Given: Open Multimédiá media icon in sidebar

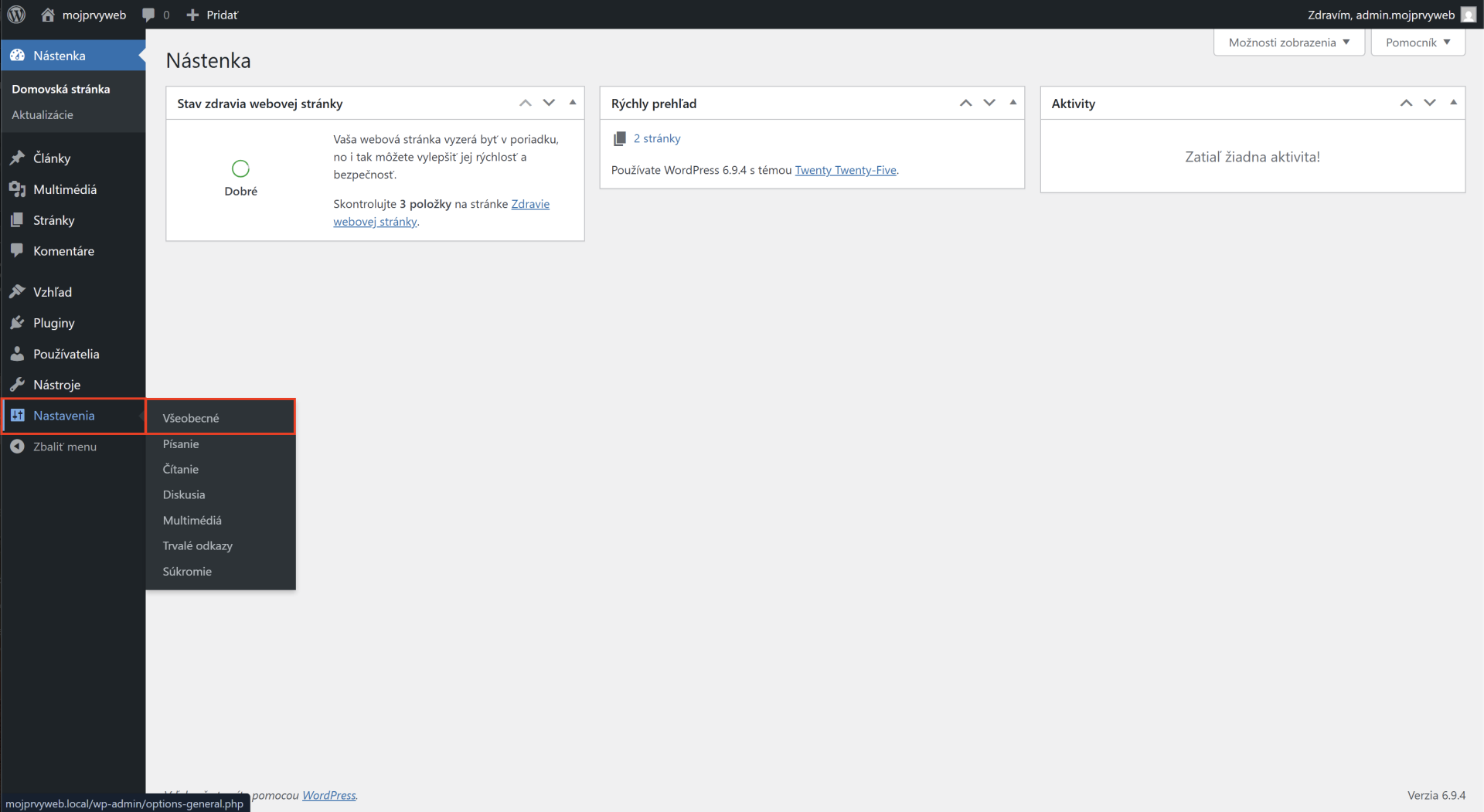Looking at the screenshot, I should [17, 189].
